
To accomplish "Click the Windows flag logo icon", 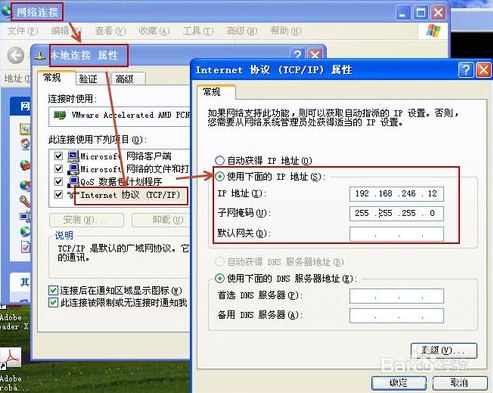I will (433, 31).
